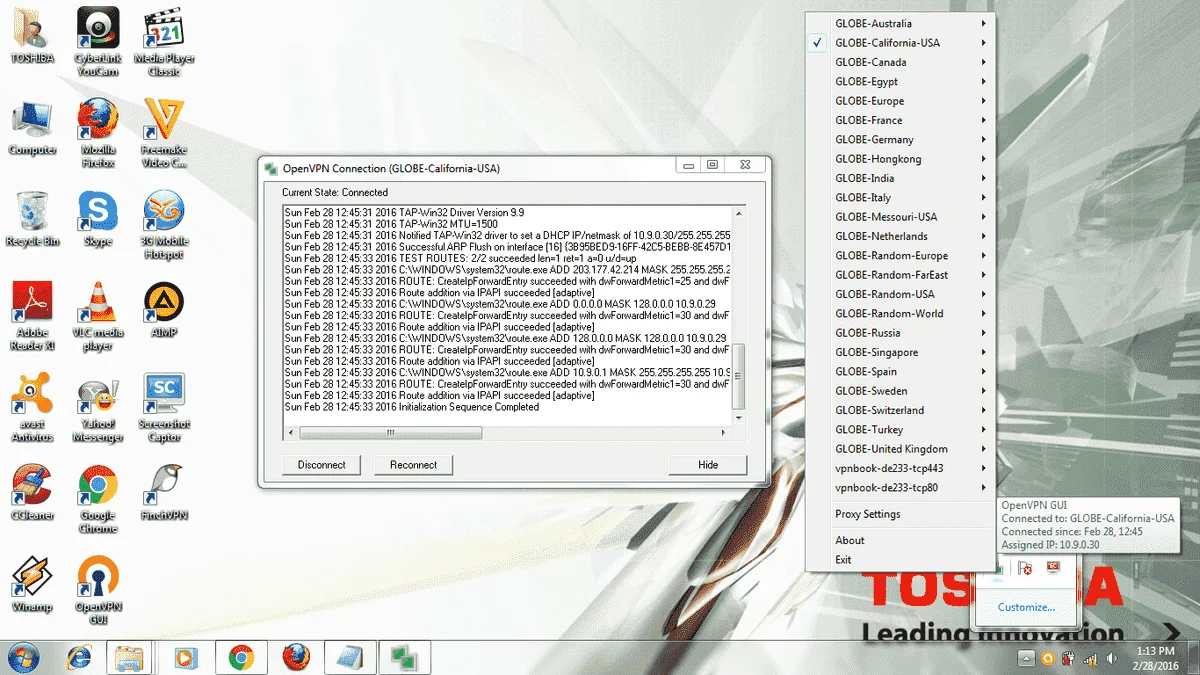
Task: Click the log's vertical scrollbar thumb
Action: coord(740,376)
